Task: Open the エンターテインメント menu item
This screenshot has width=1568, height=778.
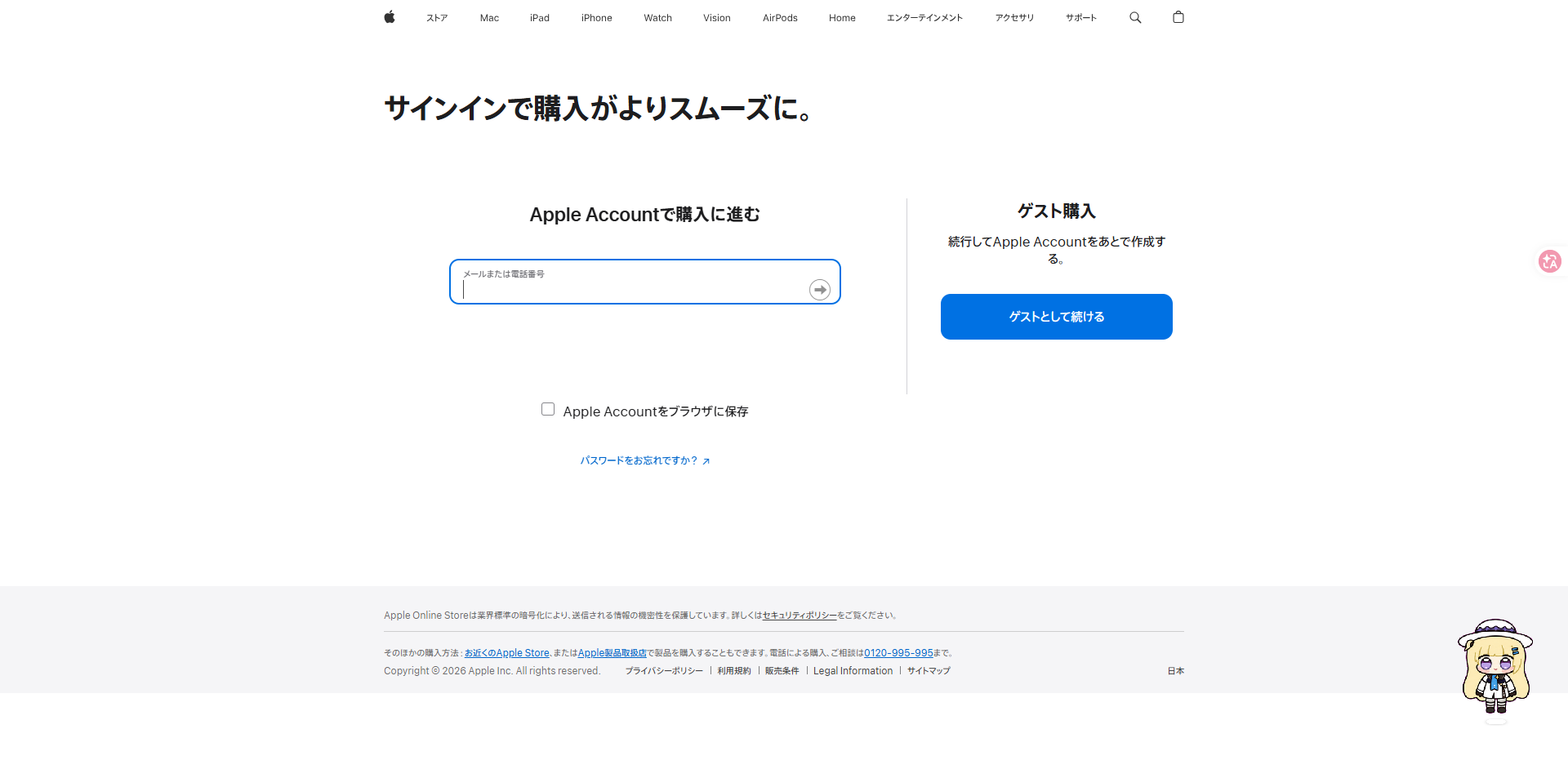Action: (925, 18)
